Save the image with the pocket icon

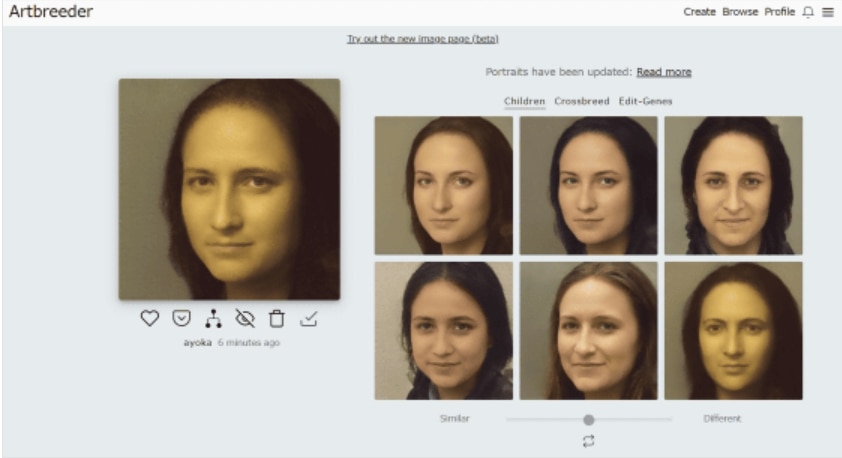pos(182,318)
